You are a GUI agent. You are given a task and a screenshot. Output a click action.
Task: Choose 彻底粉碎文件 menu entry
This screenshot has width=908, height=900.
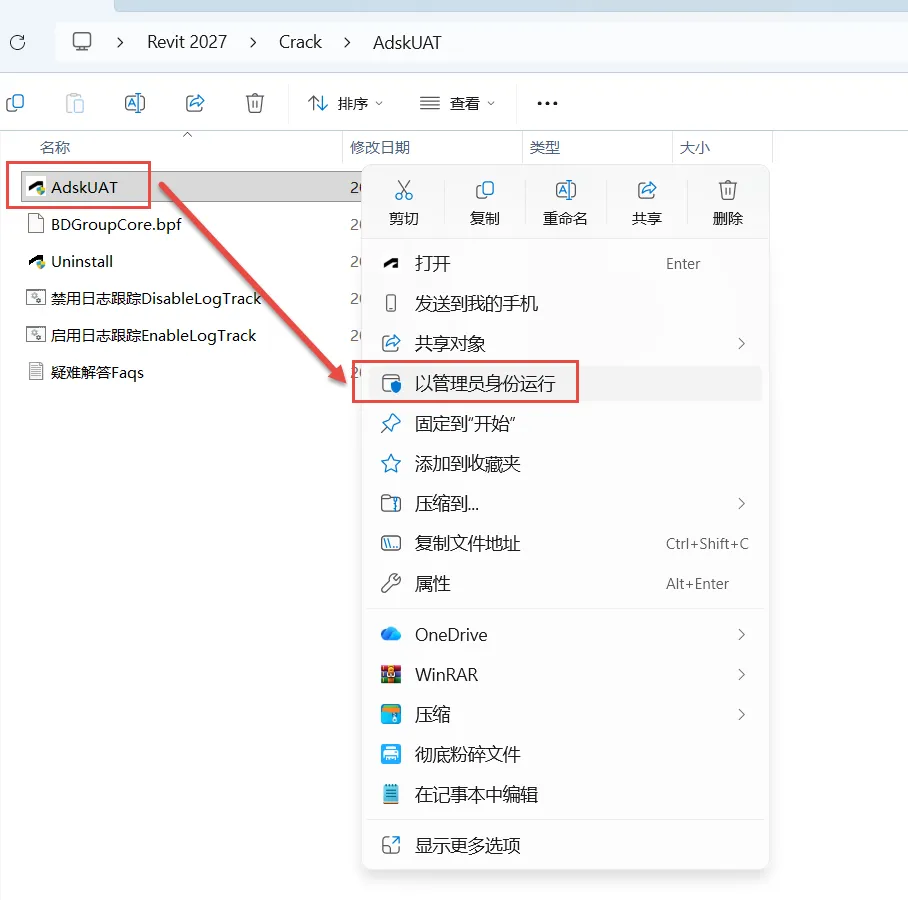(x=565, y=755)
